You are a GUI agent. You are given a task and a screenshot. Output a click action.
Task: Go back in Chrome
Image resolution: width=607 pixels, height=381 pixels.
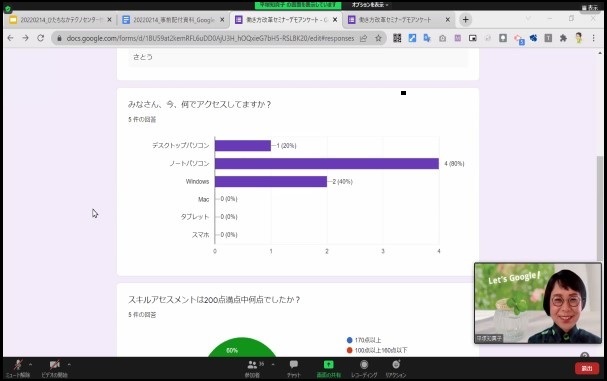10,38
